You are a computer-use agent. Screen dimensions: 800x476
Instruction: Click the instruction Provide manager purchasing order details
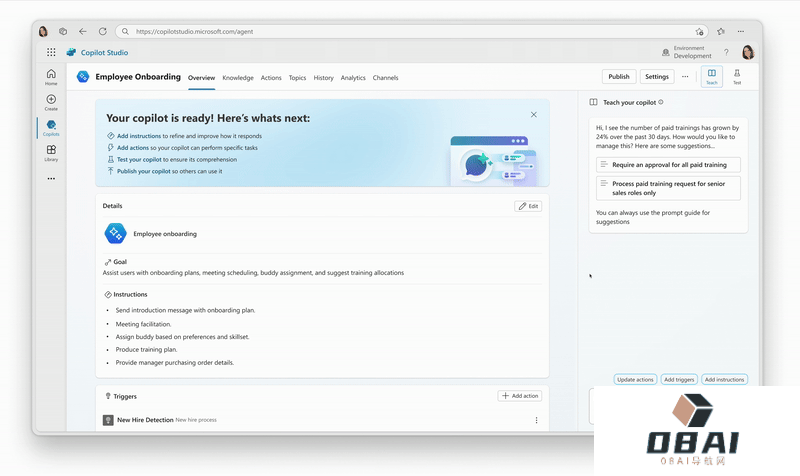point(174,363)
